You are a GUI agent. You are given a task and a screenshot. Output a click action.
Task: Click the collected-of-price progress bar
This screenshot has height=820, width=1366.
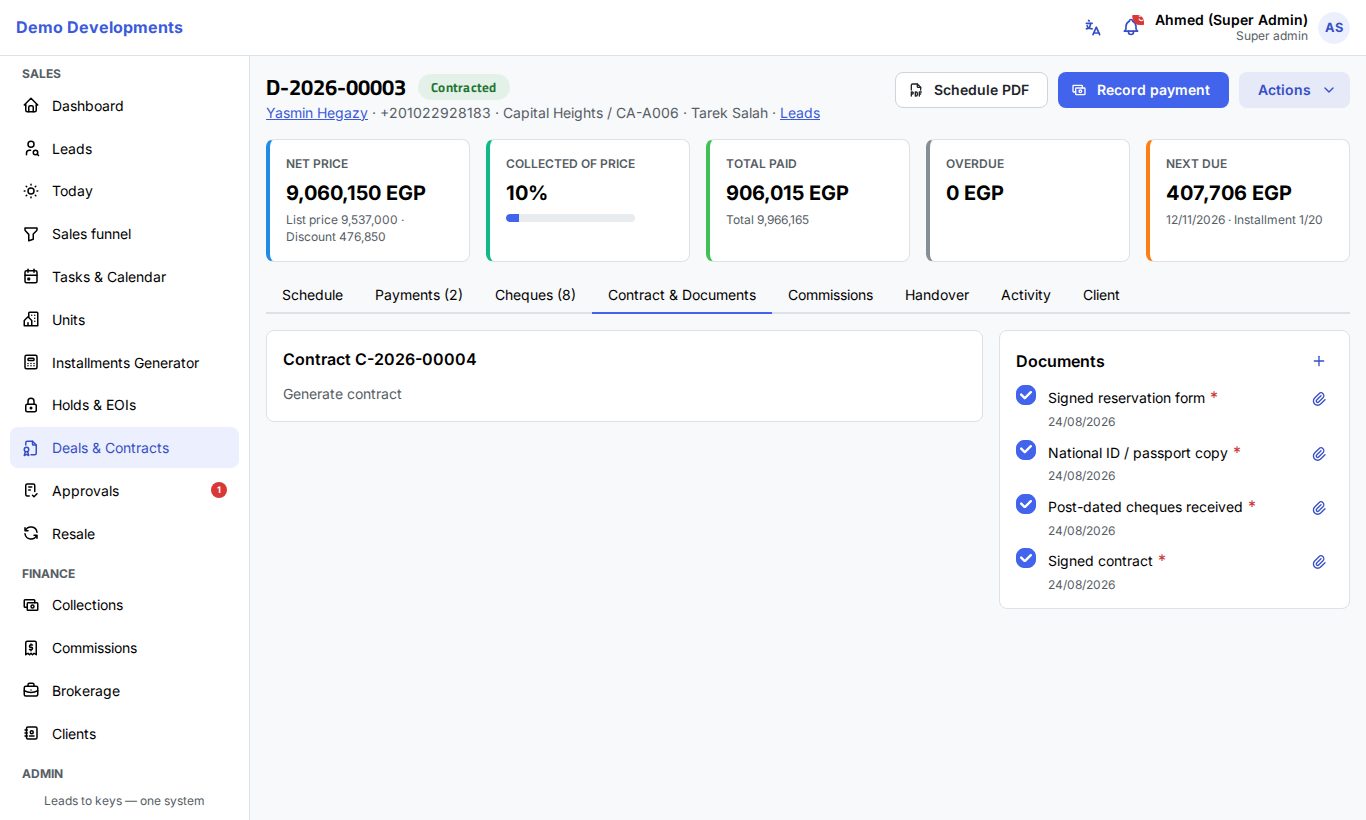[x=570, y=218]
